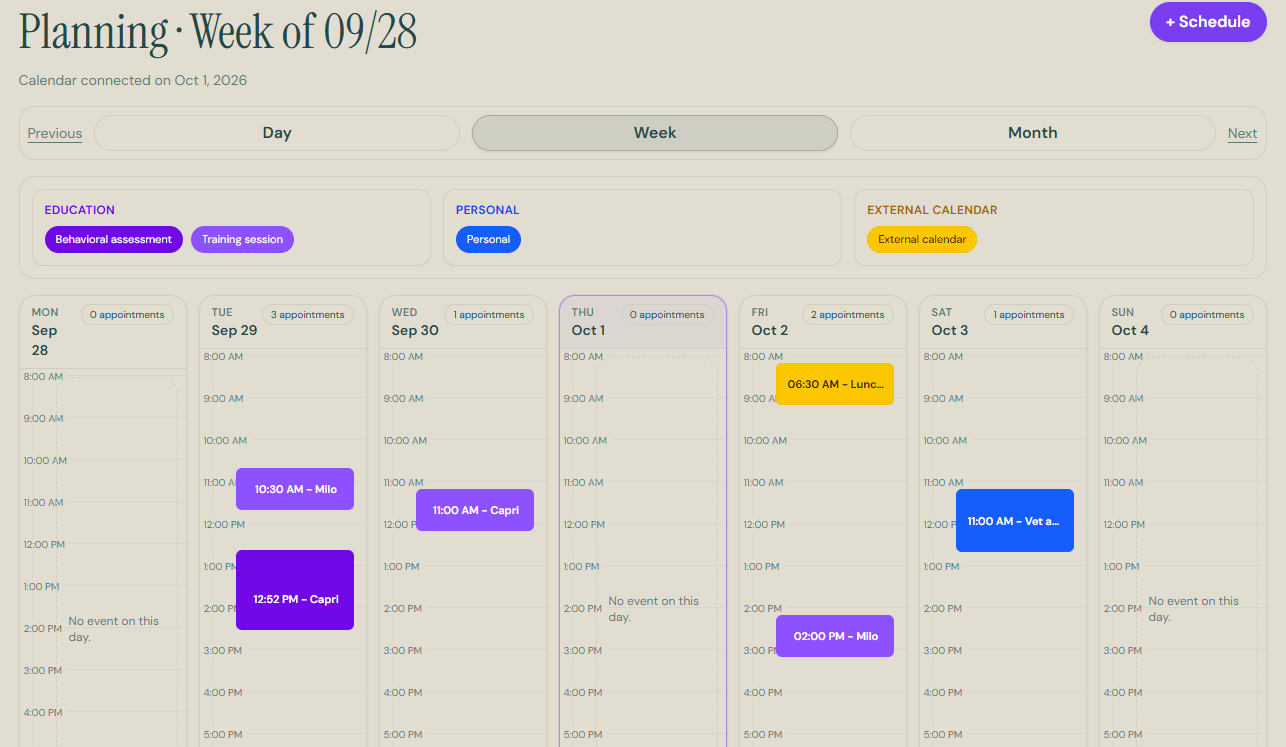The image size is (1286, 747).
Task: Open the 12:52 PM Capri appointment
Action: point(295,590)
